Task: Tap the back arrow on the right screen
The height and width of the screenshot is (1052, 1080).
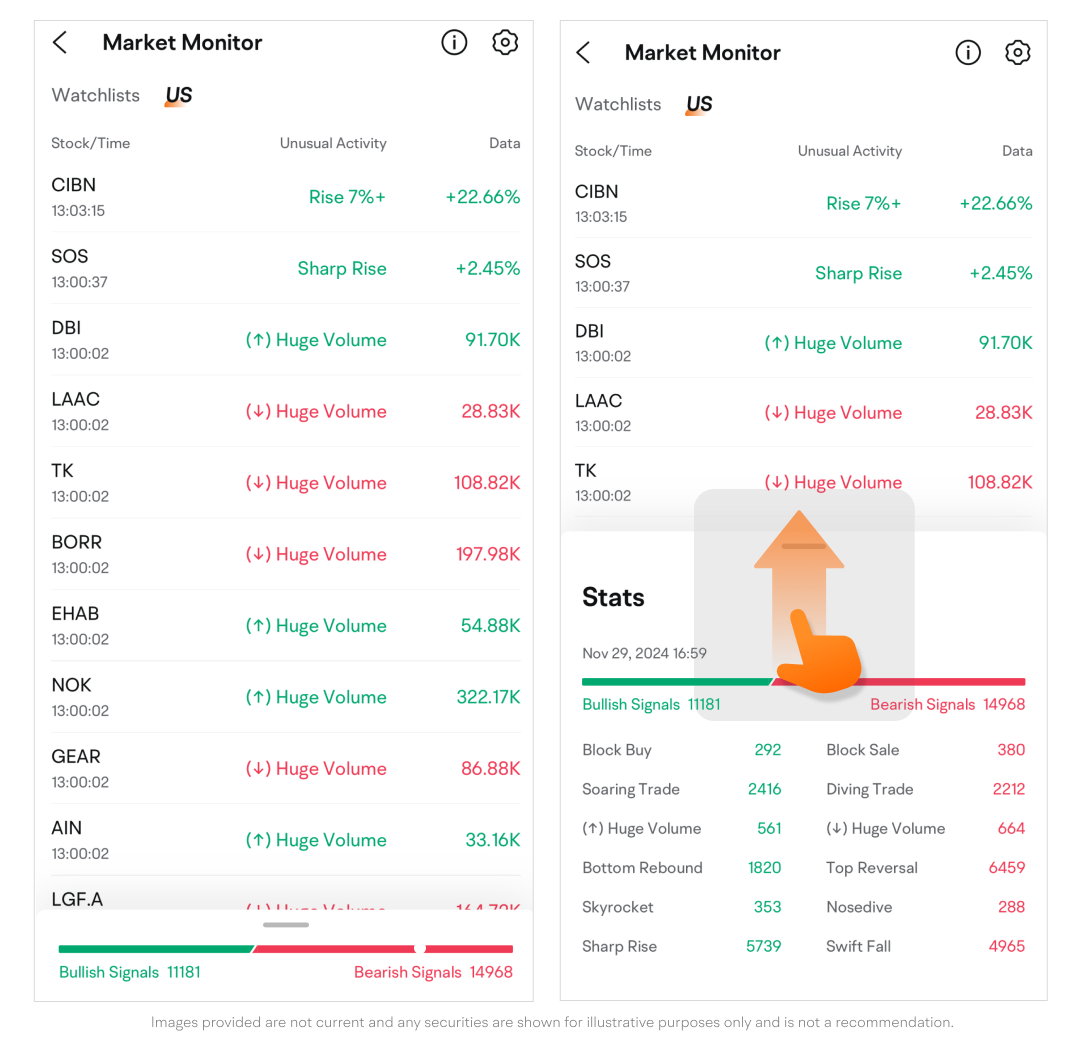Action: click(x=583, y=53)
